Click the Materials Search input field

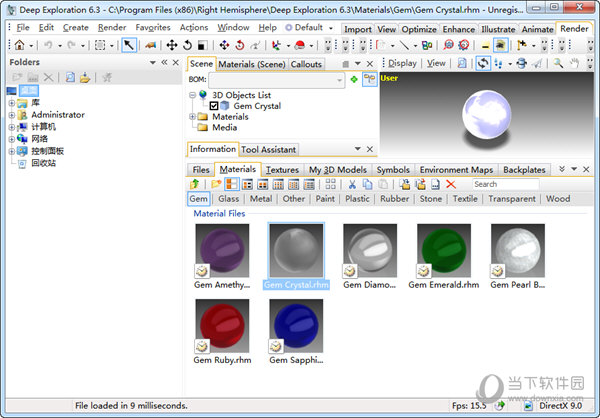[x=505, y=184]
